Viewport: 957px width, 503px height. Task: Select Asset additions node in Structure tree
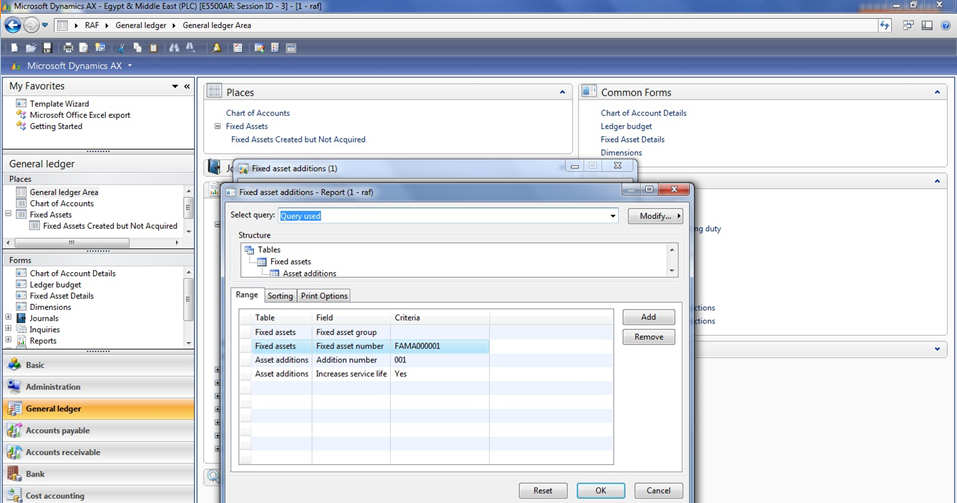click(309, 273)
